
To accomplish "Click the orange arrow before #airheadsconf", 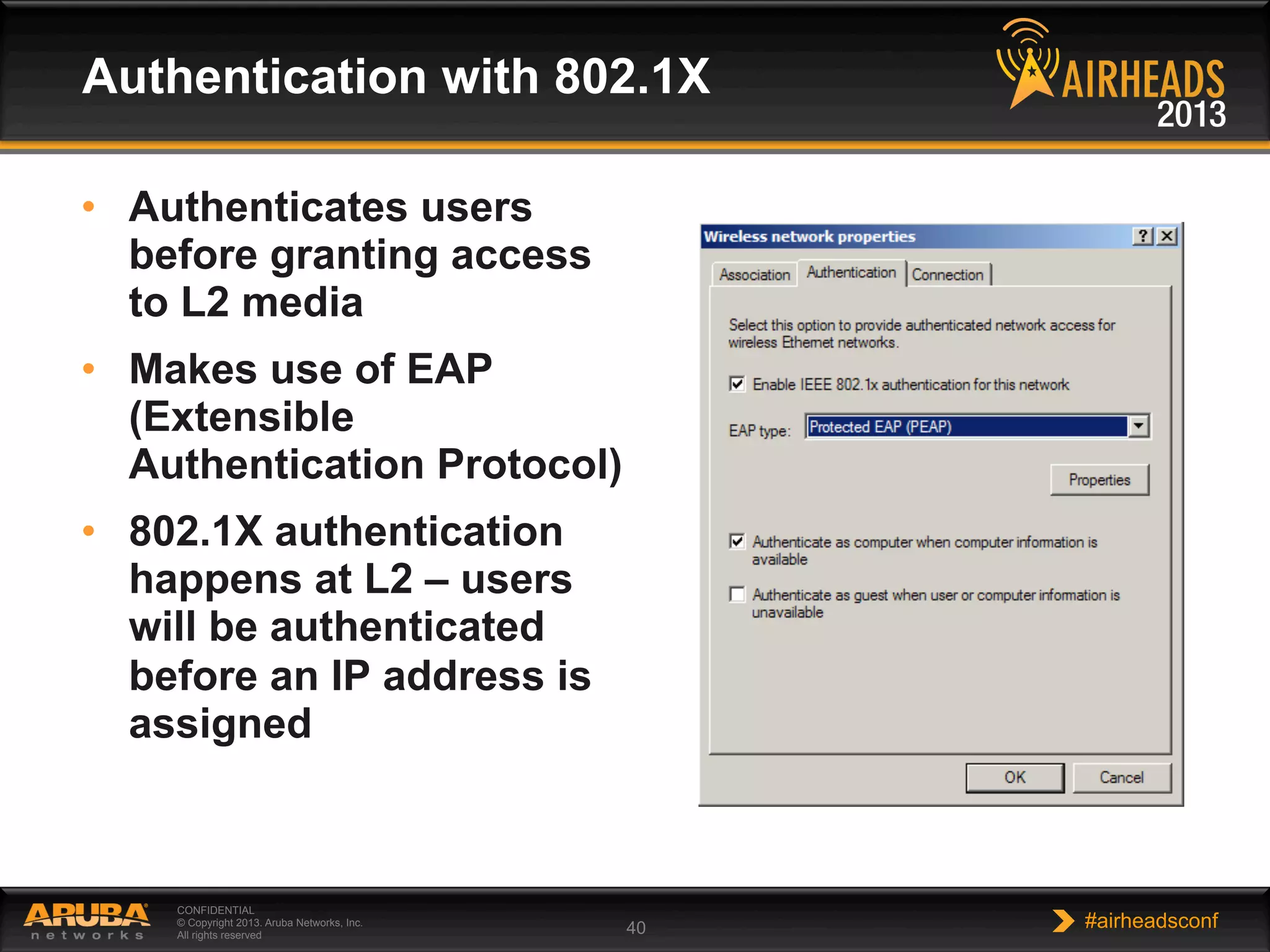I will pos(1063,920).
